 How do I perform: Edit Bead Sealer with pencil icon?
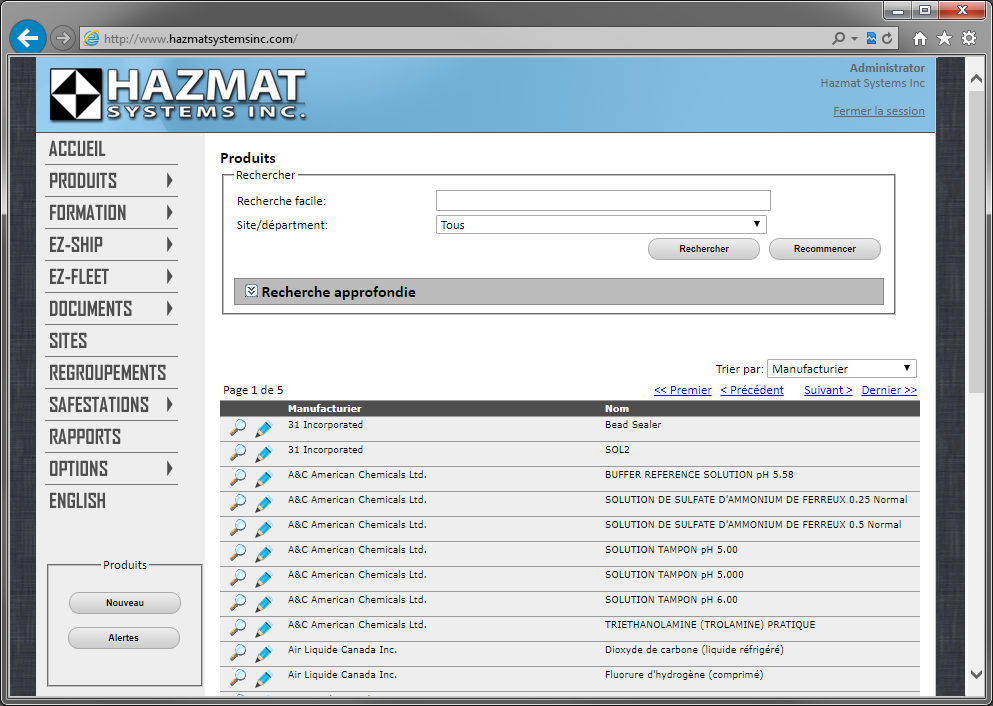click(263, 429)
